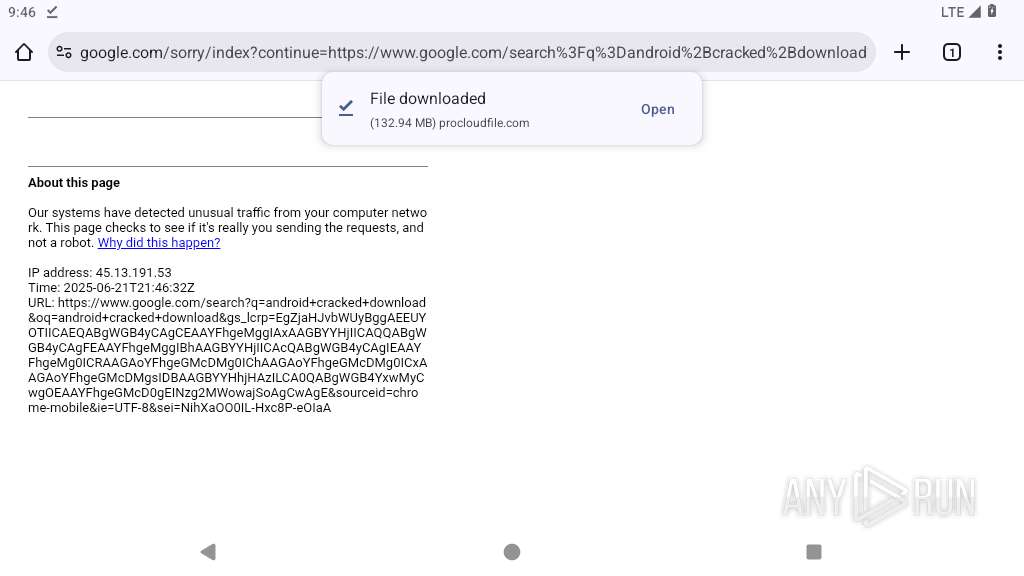
Task: Tap the 'IP address: 45.13.191.53' line
Action: (x=100, y=272)
